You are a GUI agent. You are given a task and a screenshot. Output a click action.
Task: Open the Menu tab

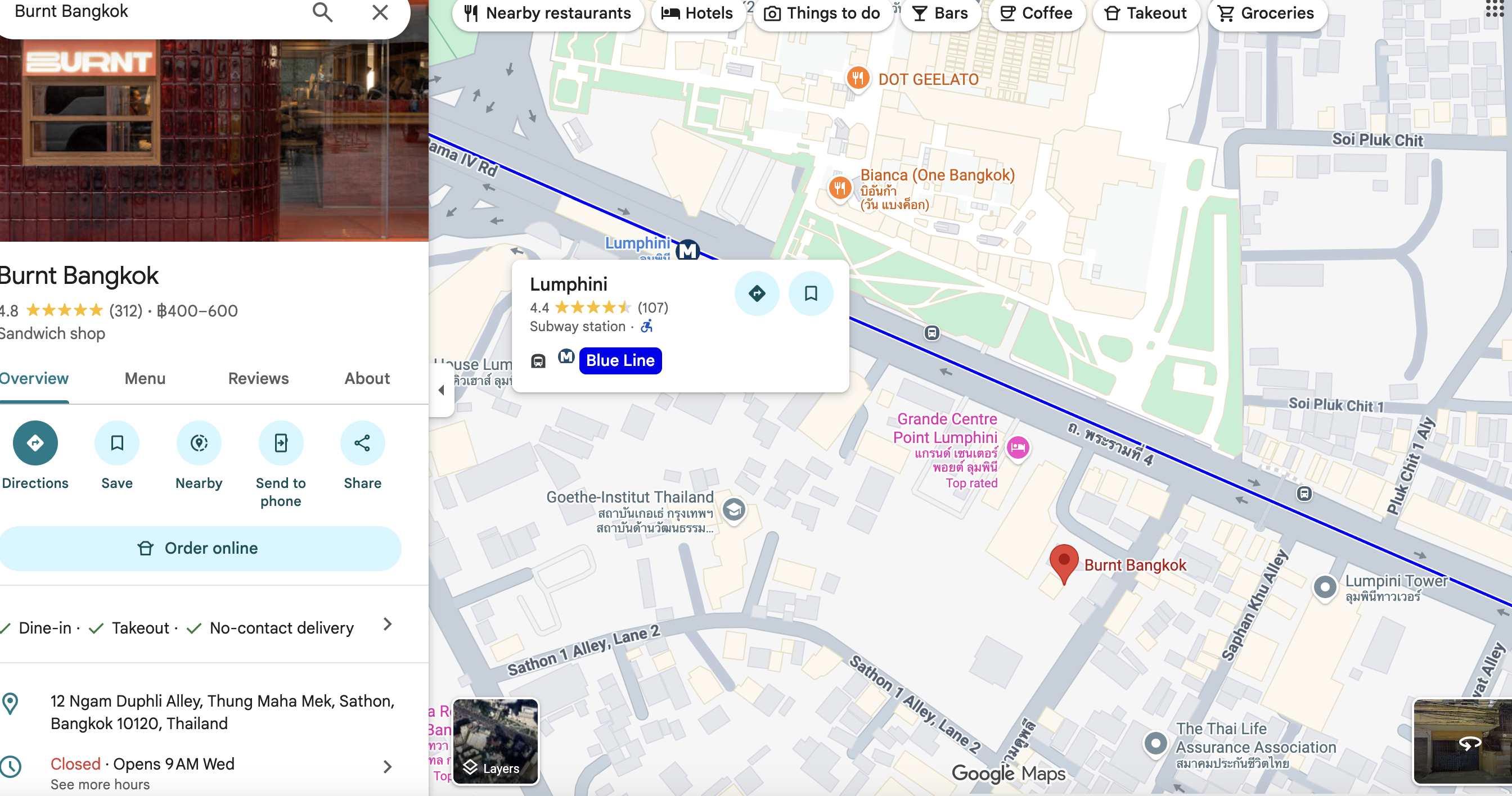[145, 378]
